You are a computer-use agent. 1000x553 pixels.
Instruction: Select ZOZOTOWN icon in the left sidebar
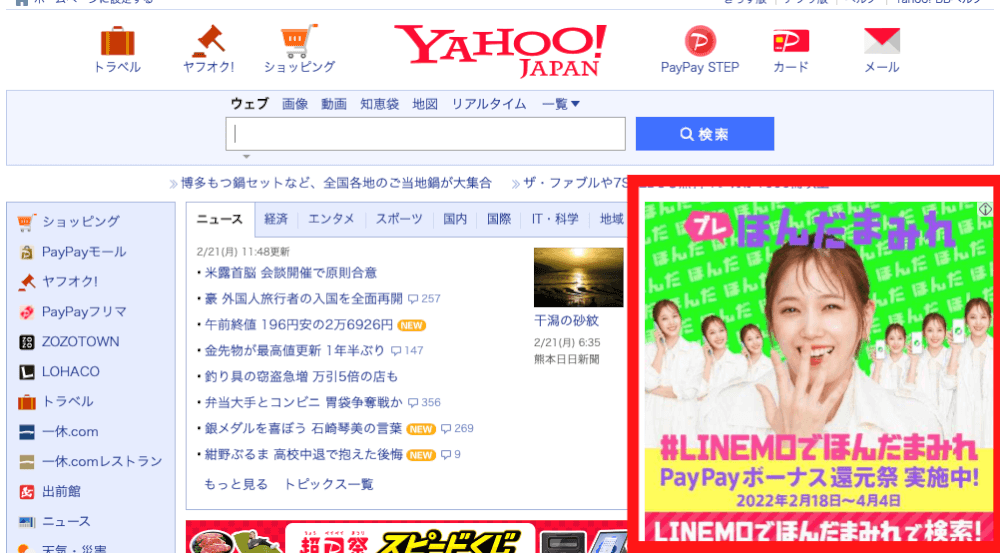click(x=27, y=342)
